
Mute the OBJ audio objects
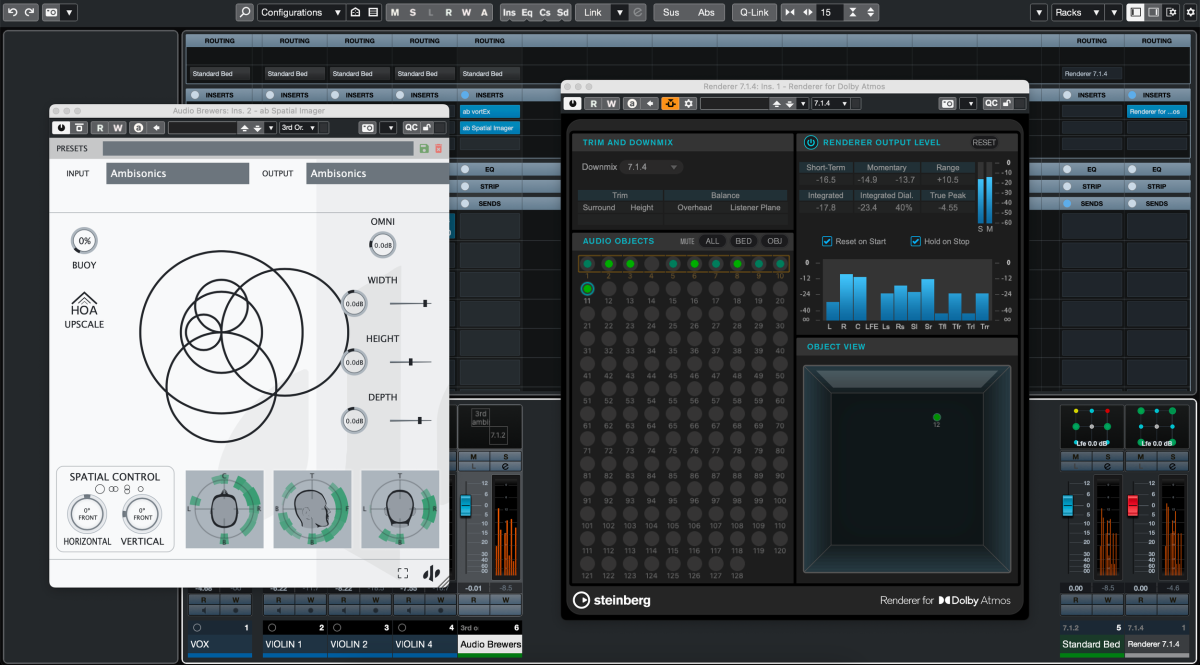774,241
